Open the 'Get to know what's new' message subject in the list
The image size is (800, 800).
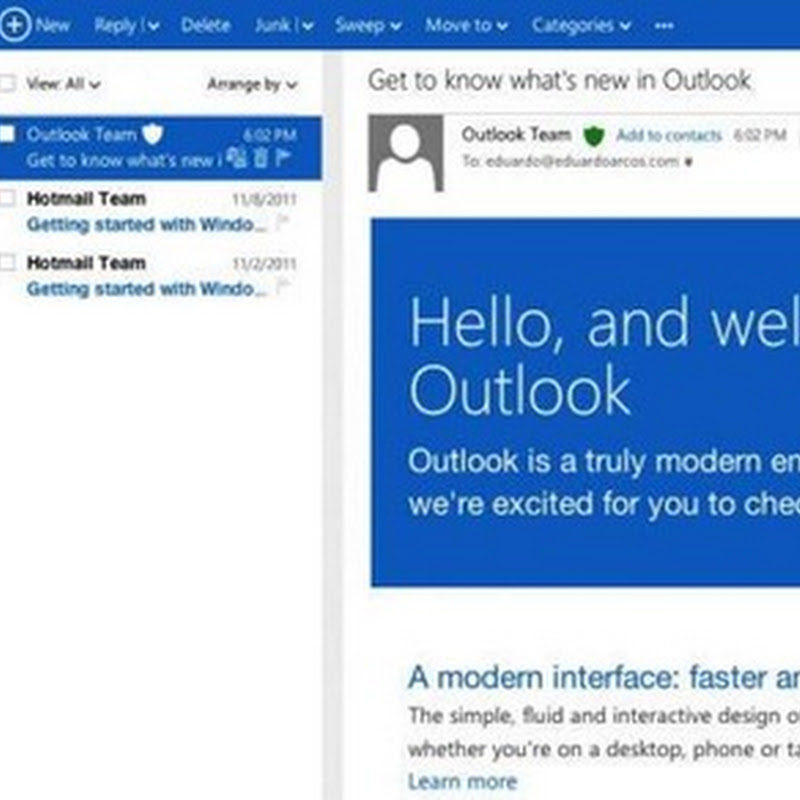pos(124,160)
